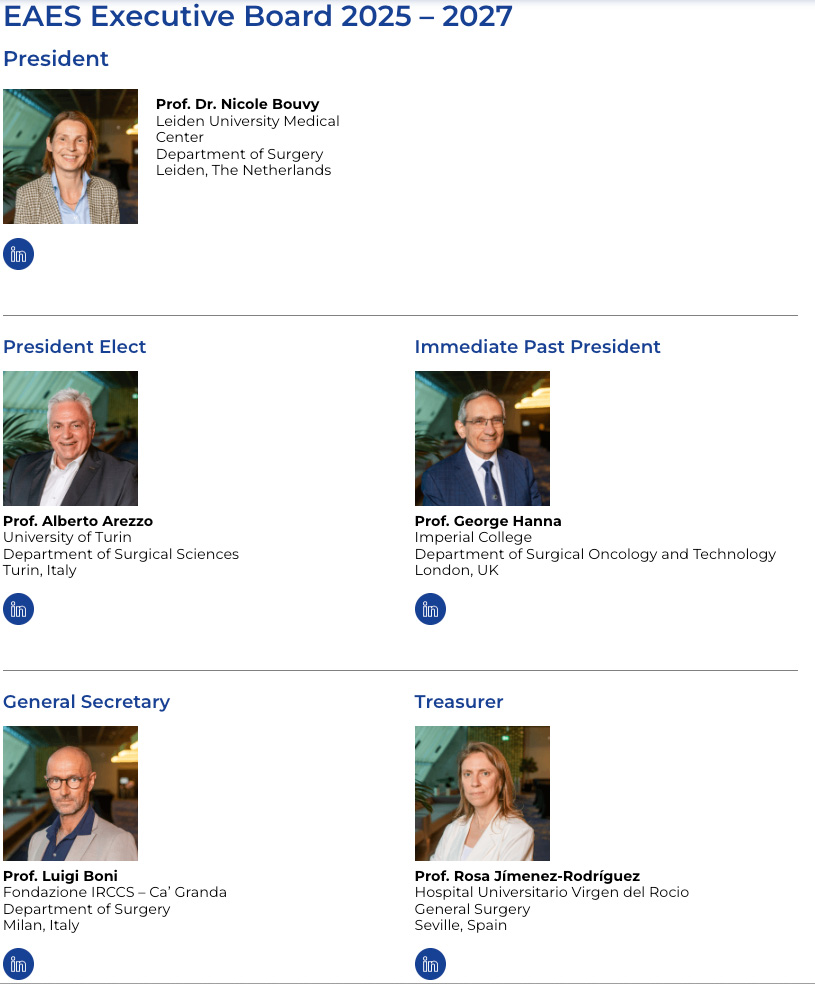Select the name Prof. Alberto Arezzo
The width and height of the screenshot is (815, 984).
click(x=78, y=521)
